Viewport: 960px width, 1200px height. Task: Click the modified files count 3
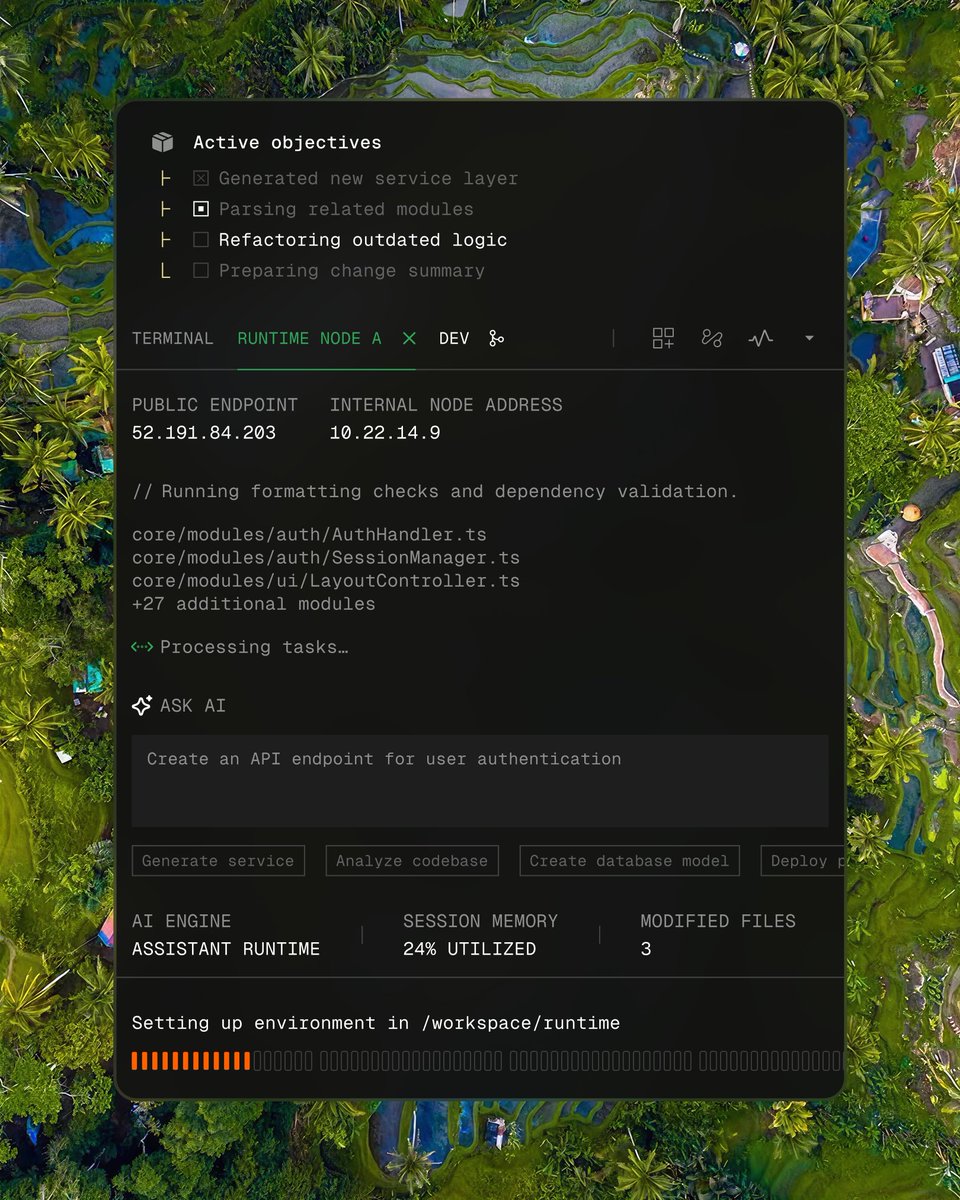click(646, 949)
